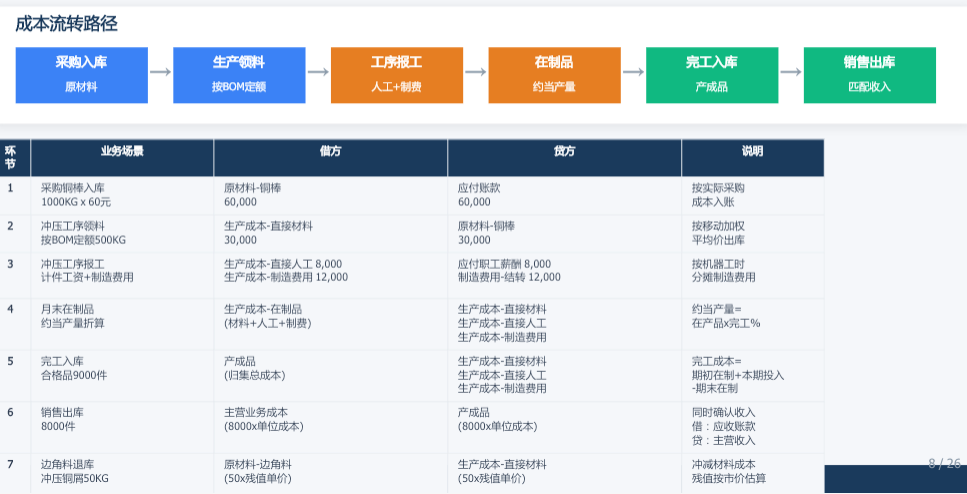Click the 采购入库 blue flow box
967x494 pixels.
click(81, 75)
